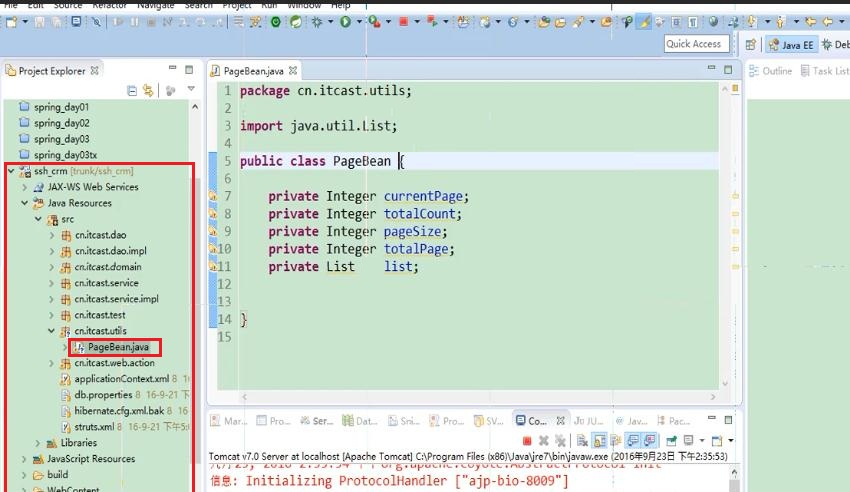Click Clear Console icon

tap(582, 441)
